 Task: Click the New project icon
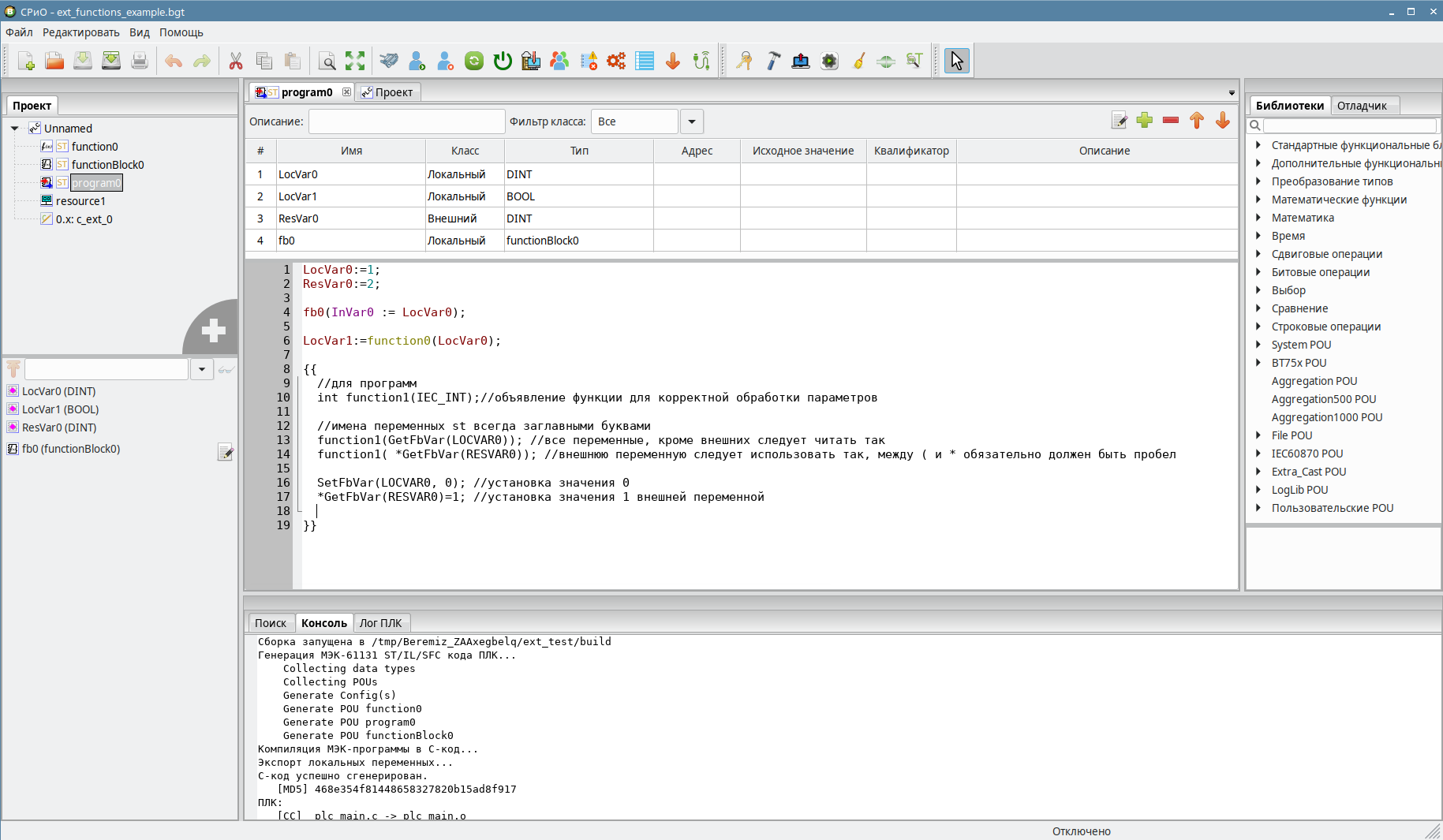click(26, 61)
